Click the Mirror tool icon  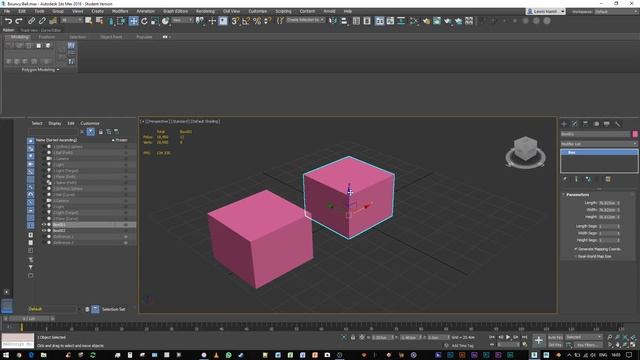(333, 21)
